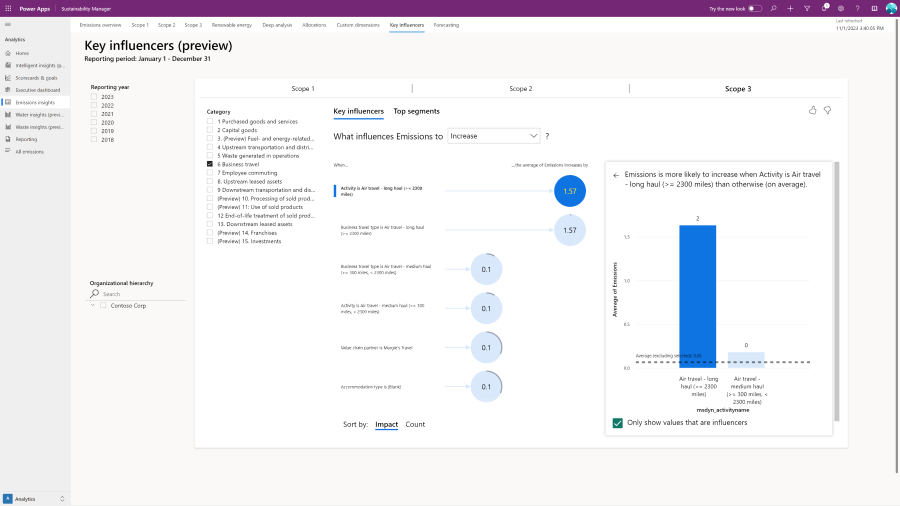Switch to the Forecasting tab
900x506 pixels.
point(446,24)
